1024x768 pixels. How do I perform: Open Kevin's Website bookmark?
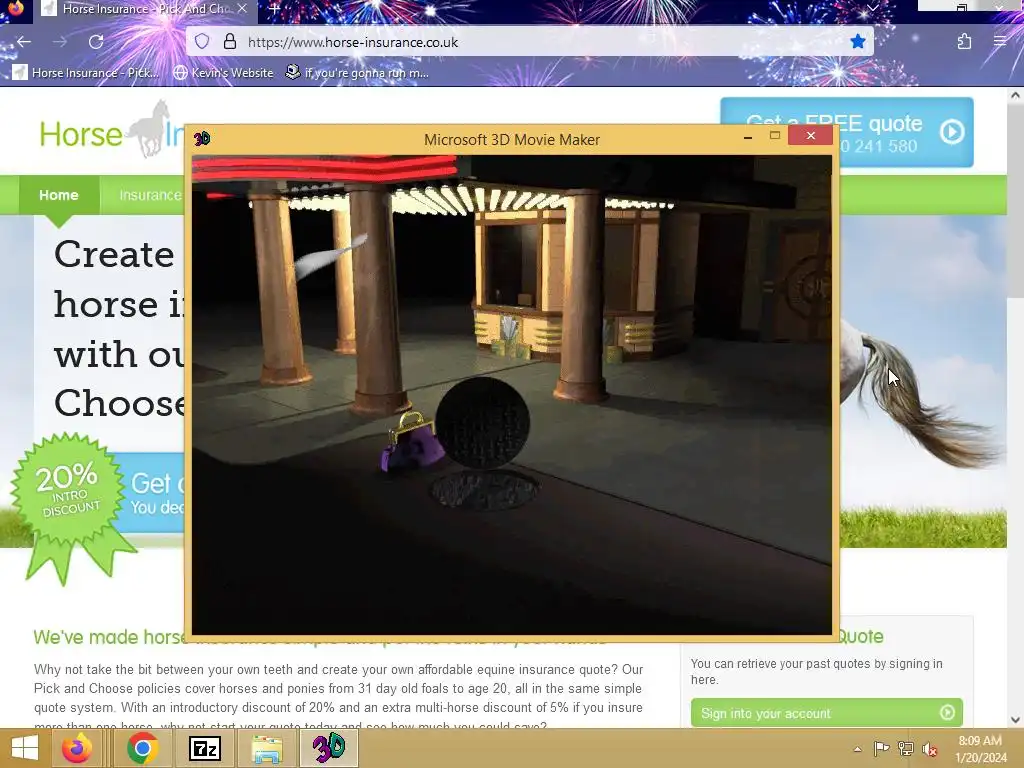223,72
